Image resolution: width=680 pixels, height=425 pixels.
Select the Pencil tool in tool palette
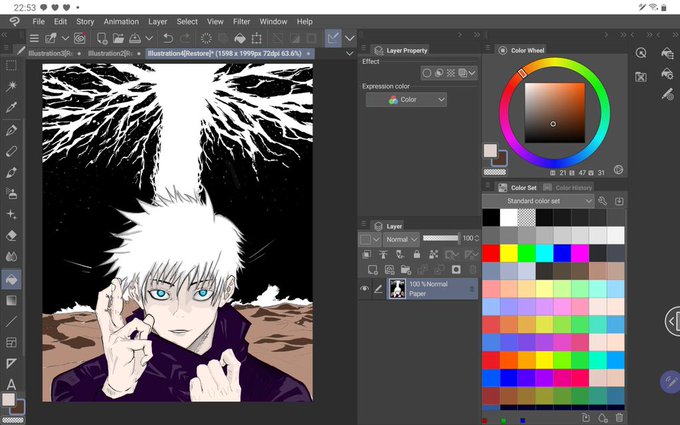[11, 151]
